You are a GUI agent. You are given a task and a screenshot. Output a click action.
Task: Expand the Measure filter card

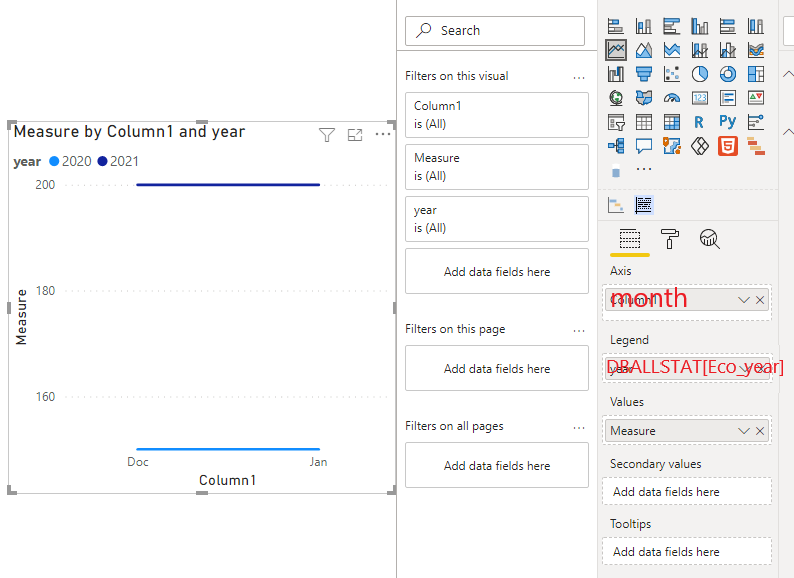click(x=497, y=167)
